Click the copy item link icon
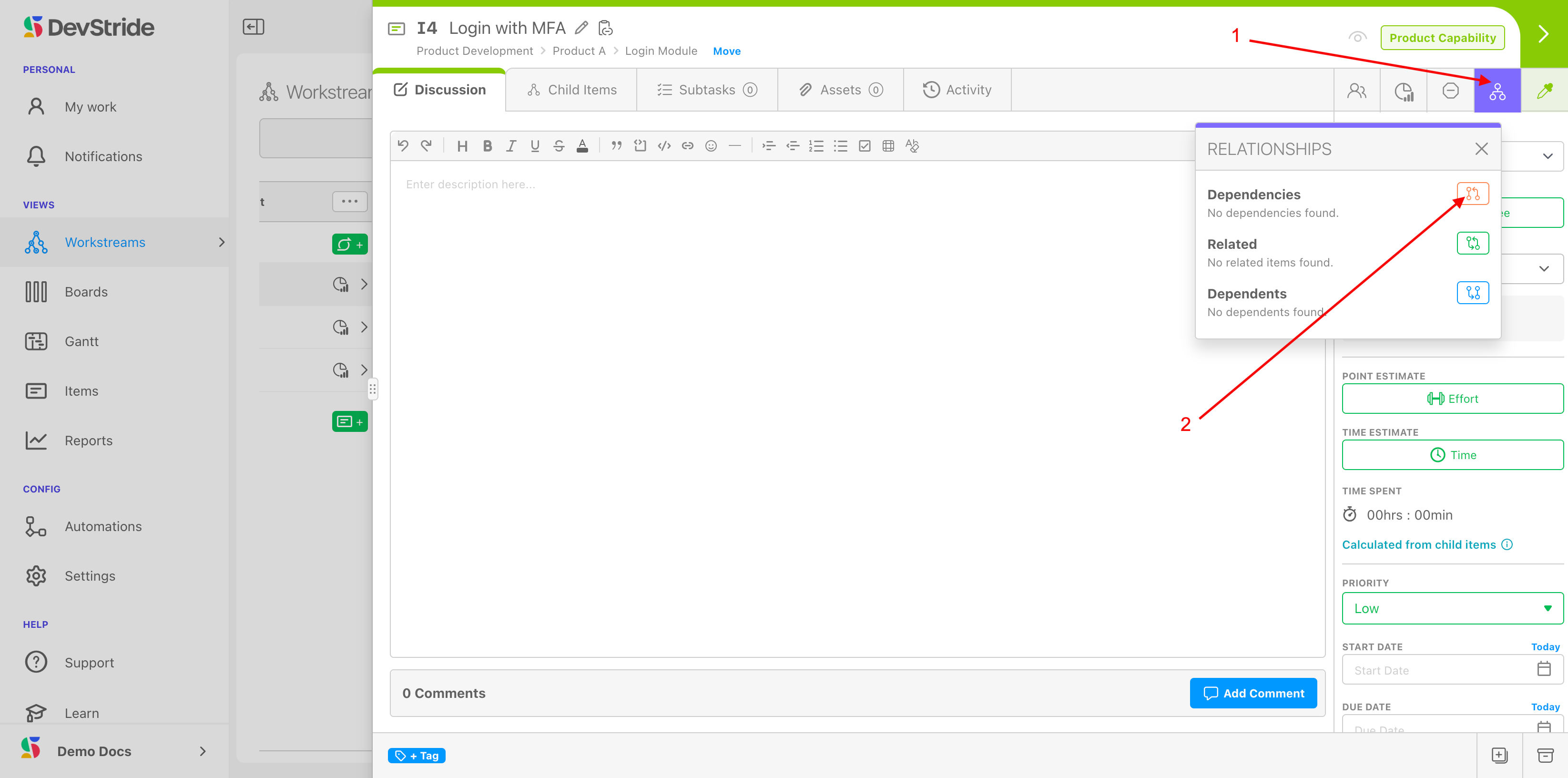 [x=605, y=28]
